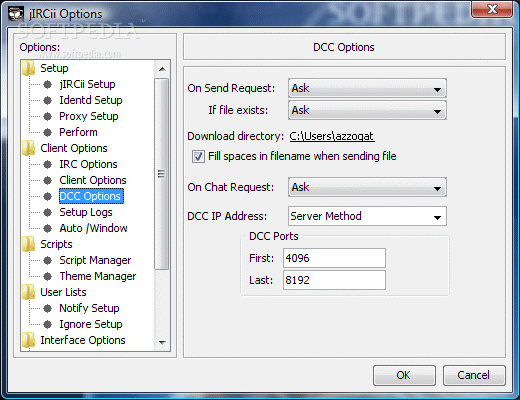
Task: Click the Interface Options folder icon
Action: [28, 340]
